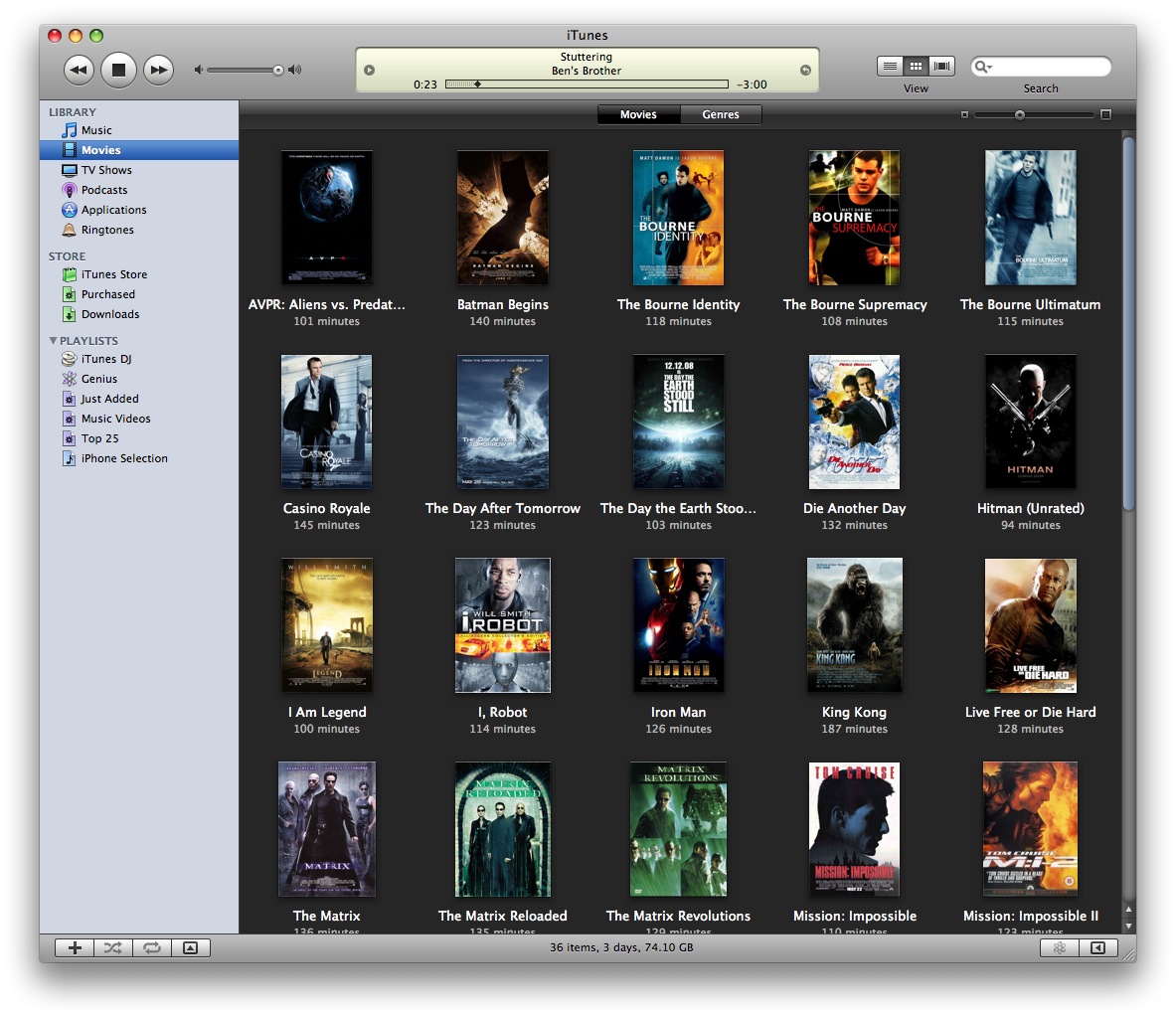Click the "The Day After Tomorrow" title
The height and width of the screenshot is (1017, 1176).
point(502,509)
